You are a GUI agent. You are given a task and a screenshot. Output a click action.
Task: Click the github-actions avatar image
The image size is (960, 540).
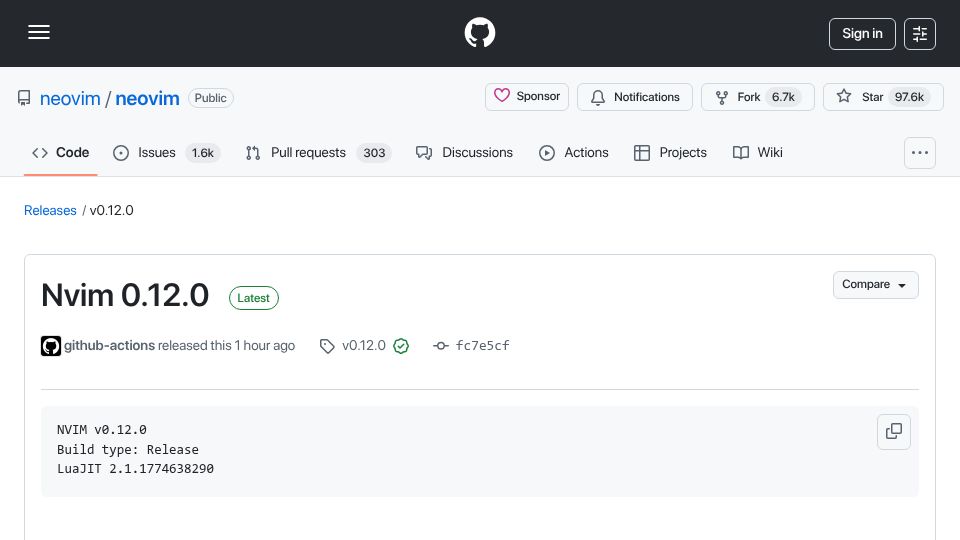[x=51, y=346]
